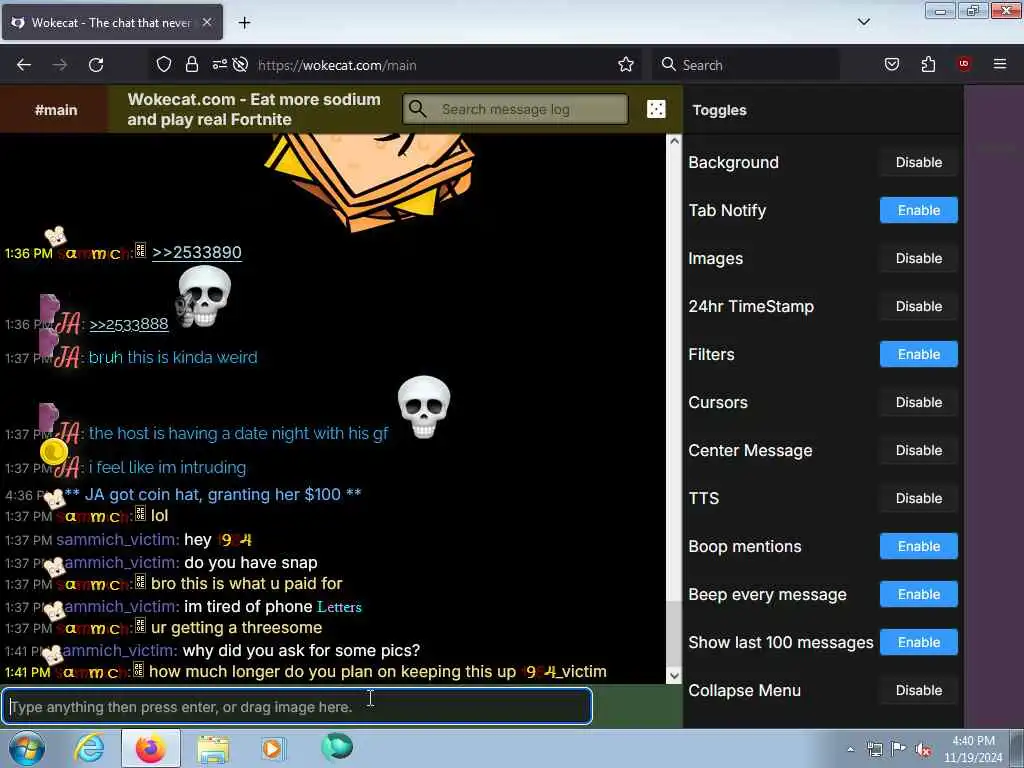Image resolution: width=1024 pixels, height=768 pixels.
Task: Click the muted volume tray icon
Action: pos(923,750)
